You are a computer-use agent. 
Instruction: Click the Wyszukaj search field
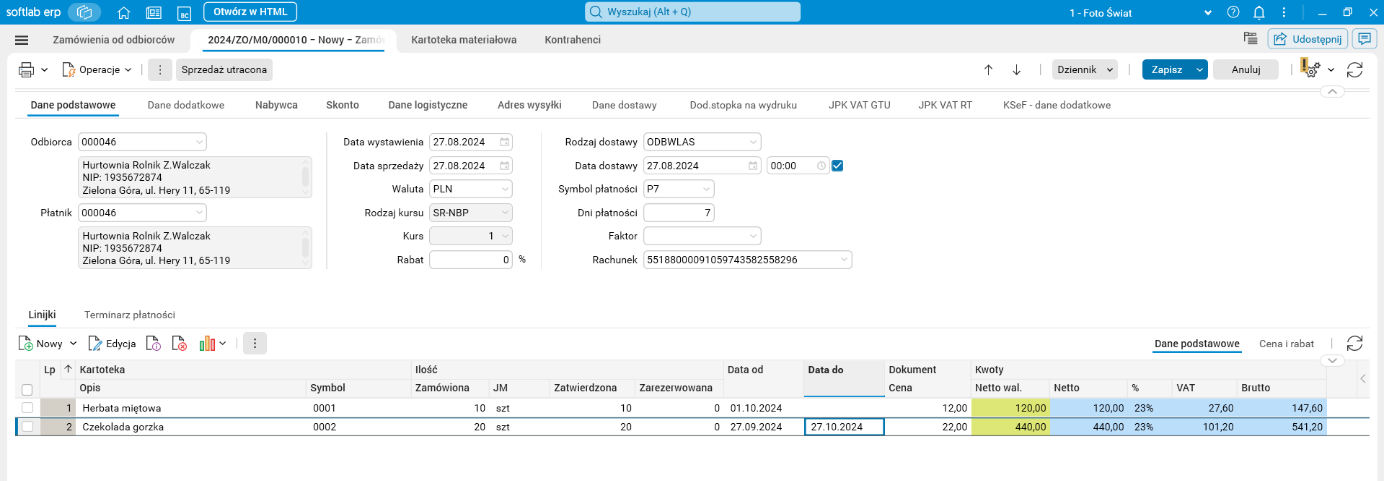(x=692, y=12)
